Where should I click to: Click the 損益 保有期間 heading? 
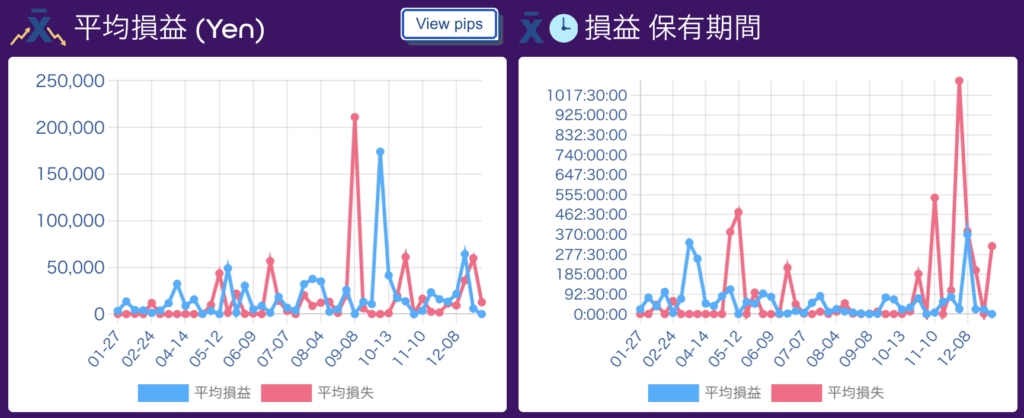point(673,28)
